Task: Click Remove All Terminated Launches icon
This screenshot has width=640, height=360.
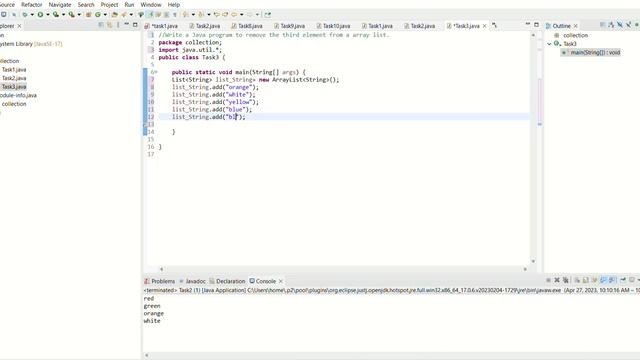Action: [x=565, y=280]
